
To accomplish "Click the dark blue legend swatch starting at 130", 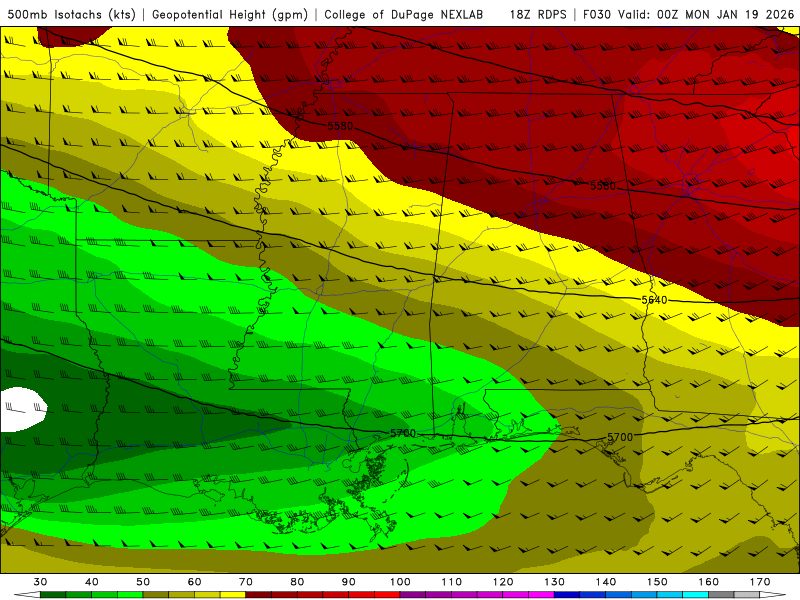I will [567, 595].
